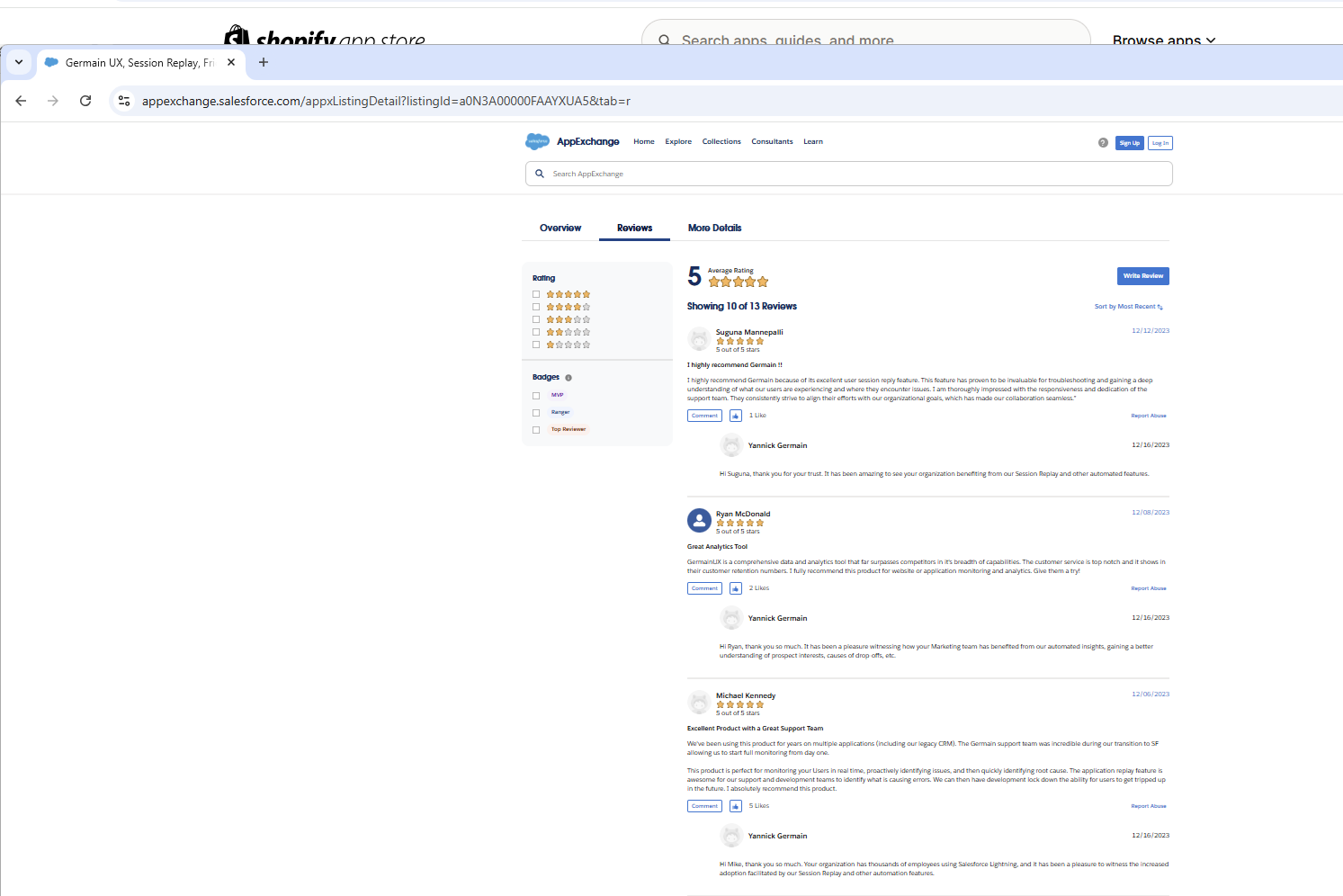The image size is (1343, 896).
Task: Enable the MVP badge filter checkbox
Action: [536, 395]
